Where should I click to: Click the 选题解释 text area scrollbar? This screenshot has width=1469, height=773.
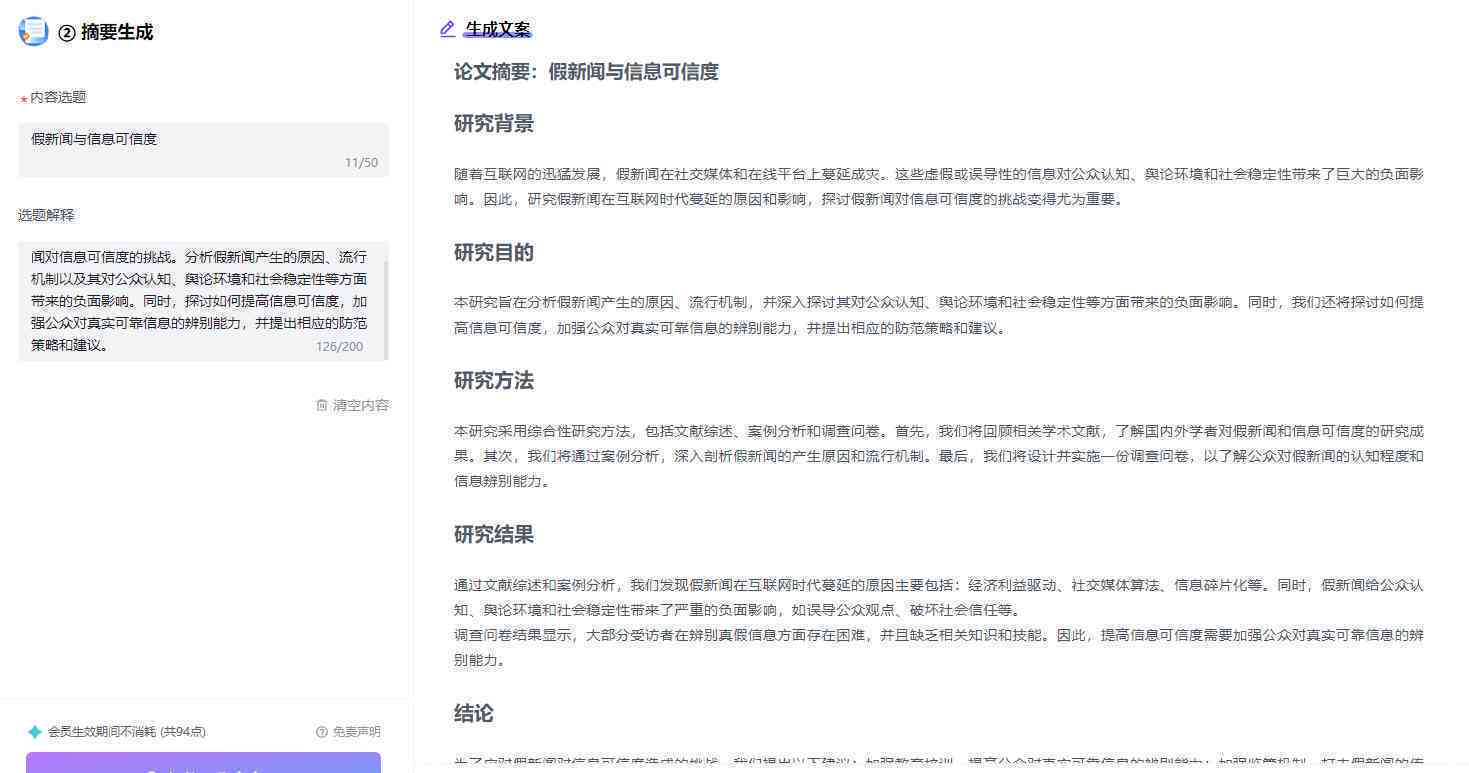(386, 309)
